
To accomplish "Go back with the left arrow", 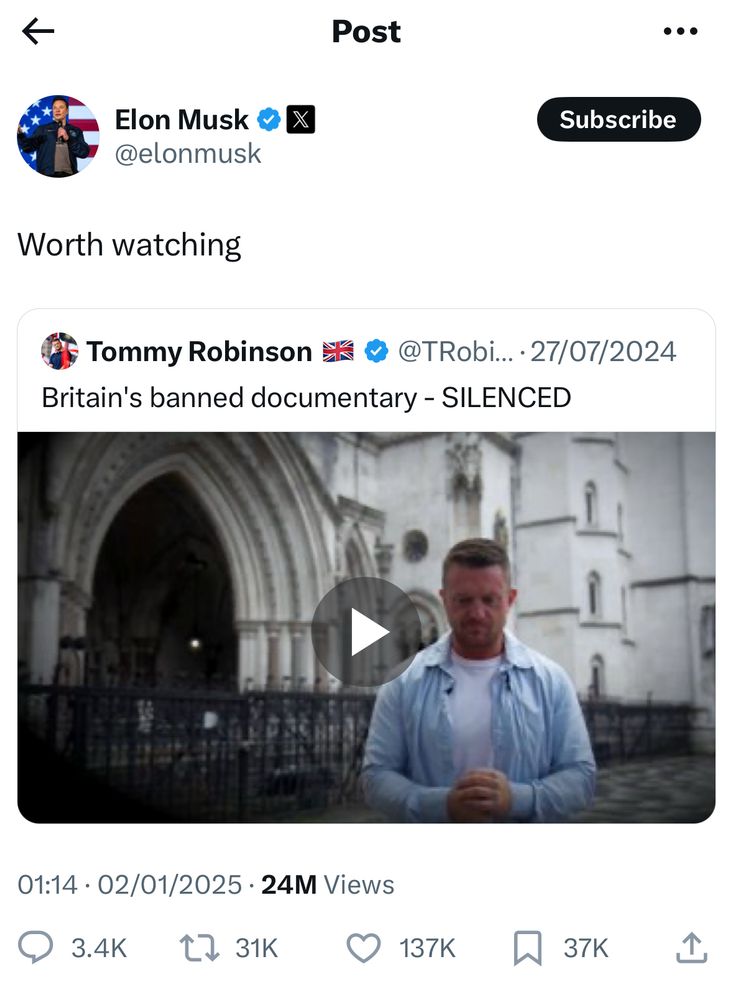I will pos(38,32).
